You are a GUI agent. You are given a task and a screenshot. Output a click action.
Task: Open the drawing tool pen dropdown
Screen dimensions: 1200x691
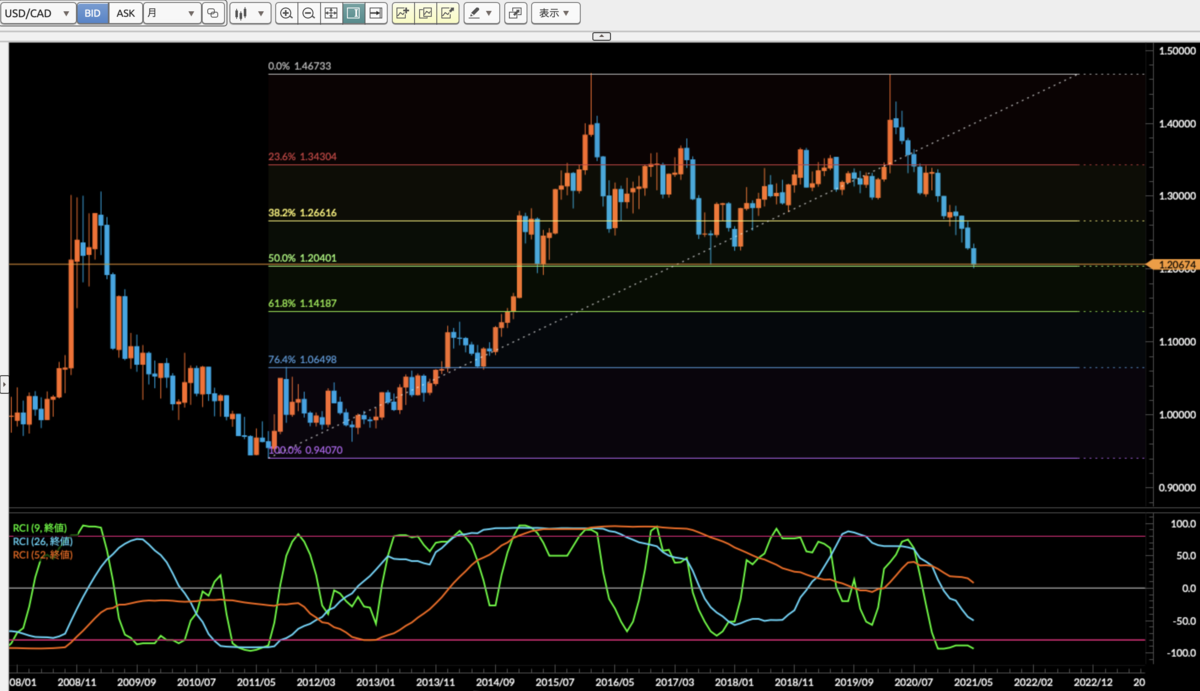click(x=481, y=13)
